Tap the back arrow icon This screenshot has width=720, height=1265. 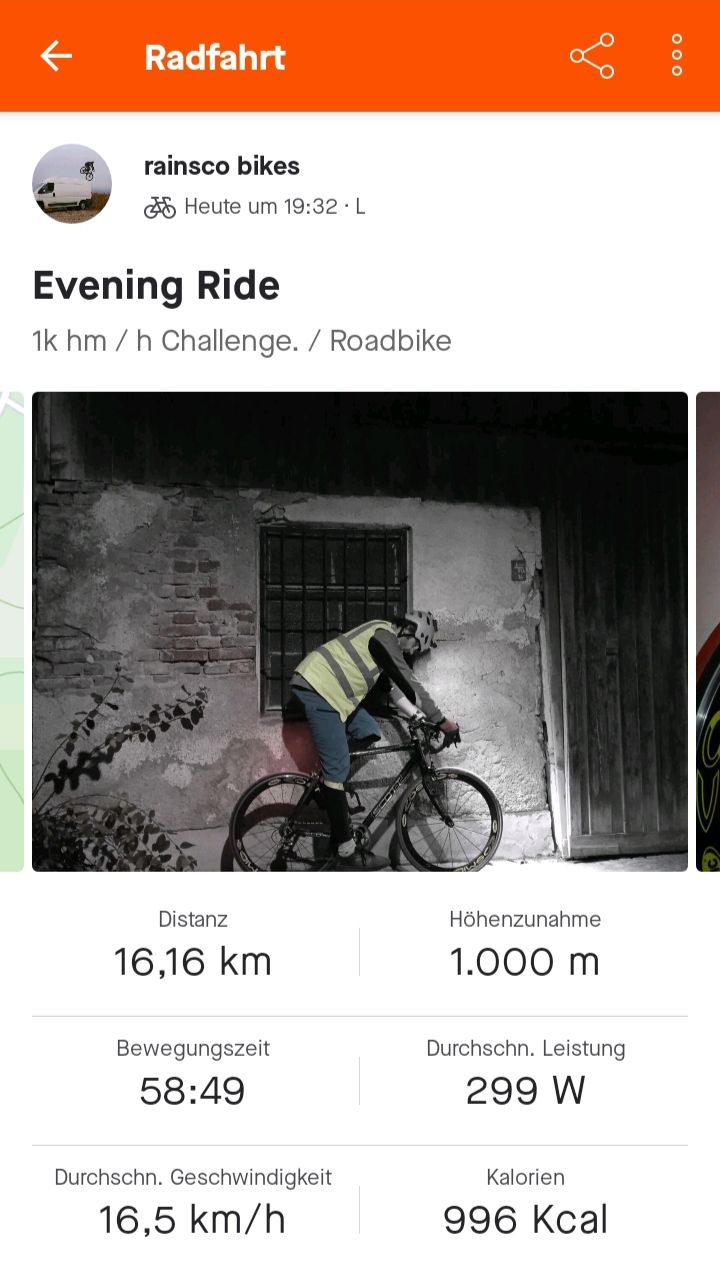coord(56,56)
